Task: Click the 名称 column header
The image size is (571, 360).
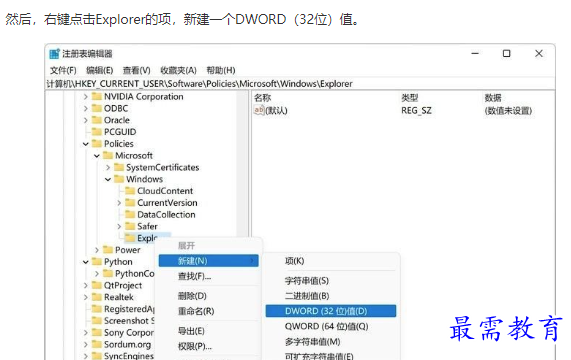Action: pyautogui.click(x=262, y=98)
